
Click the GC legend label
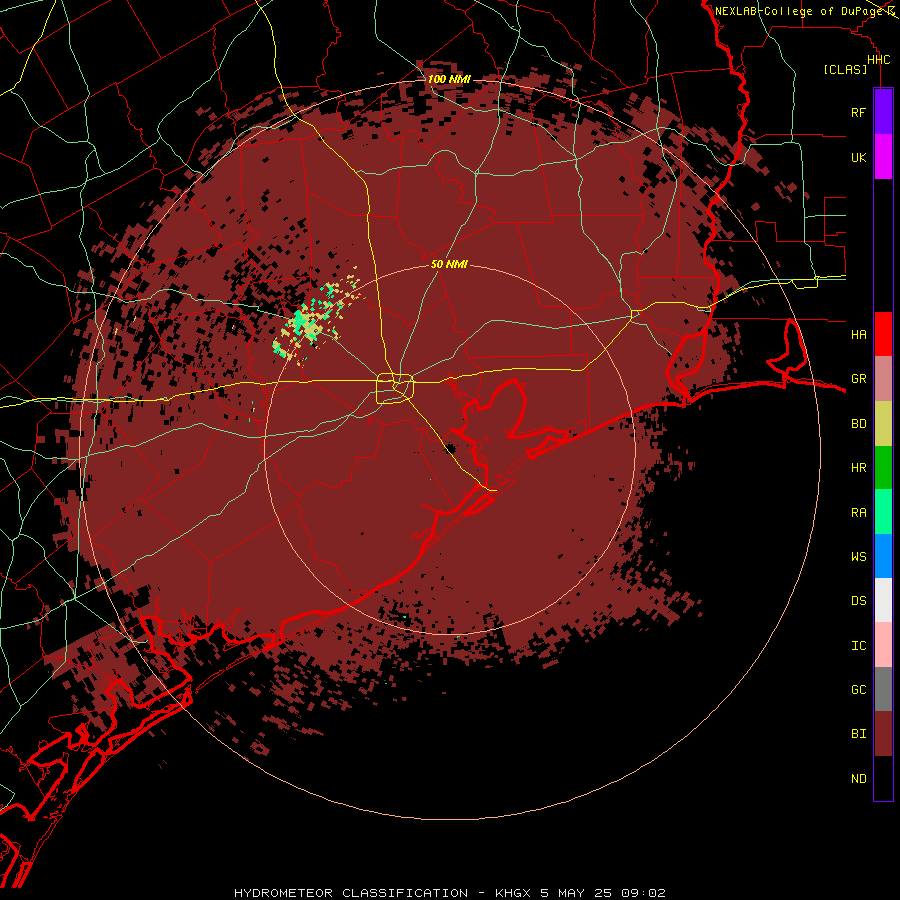[x=858, y=690]
